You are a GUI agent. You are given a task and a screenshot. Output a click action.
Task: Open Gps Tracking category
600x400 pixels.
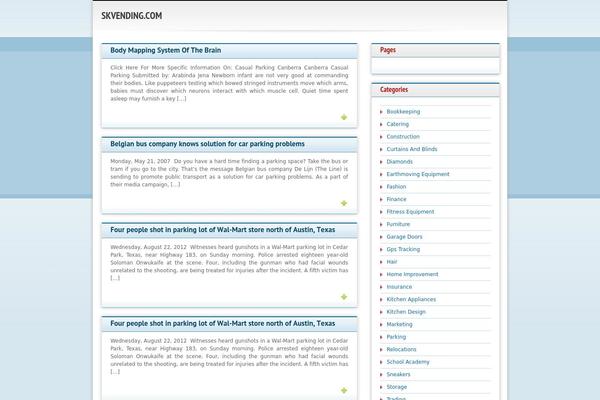coord(403,249)
